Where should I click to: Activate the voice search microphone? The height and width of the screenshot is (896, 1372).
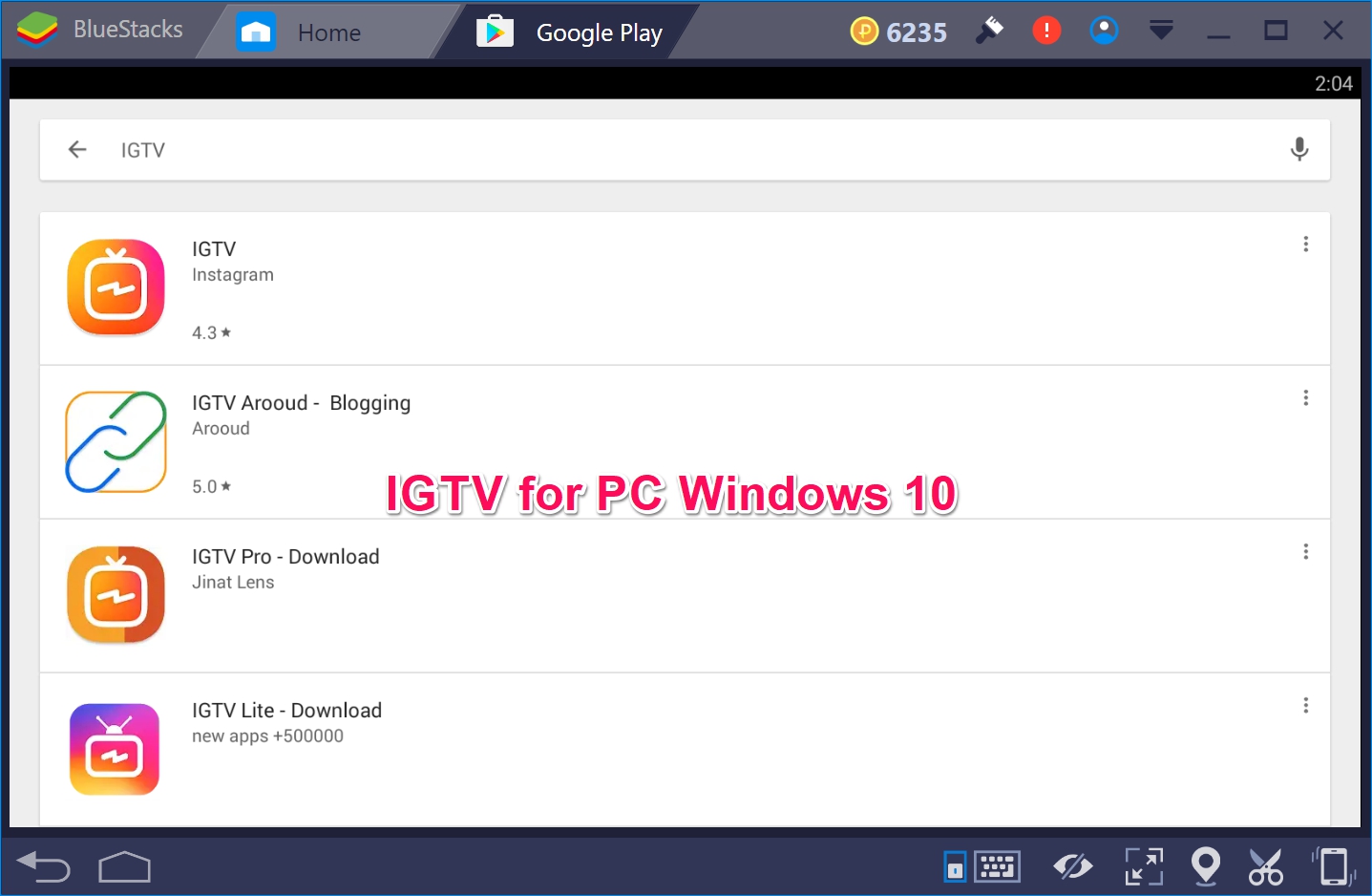(1299, 149)
